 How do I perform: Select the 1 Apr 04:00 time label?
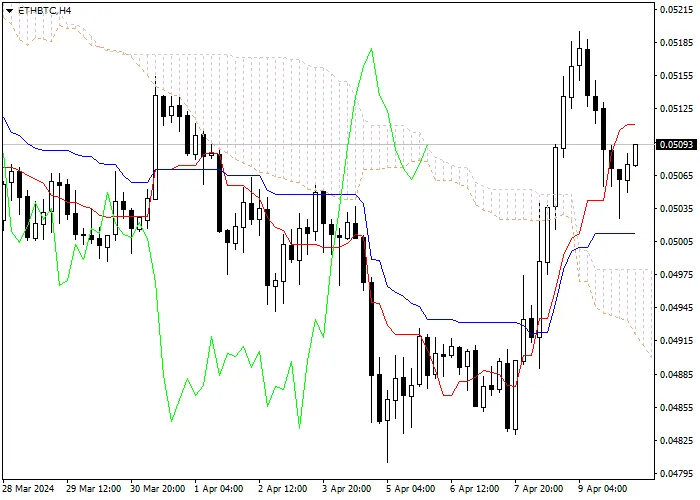tap(220, 489)
